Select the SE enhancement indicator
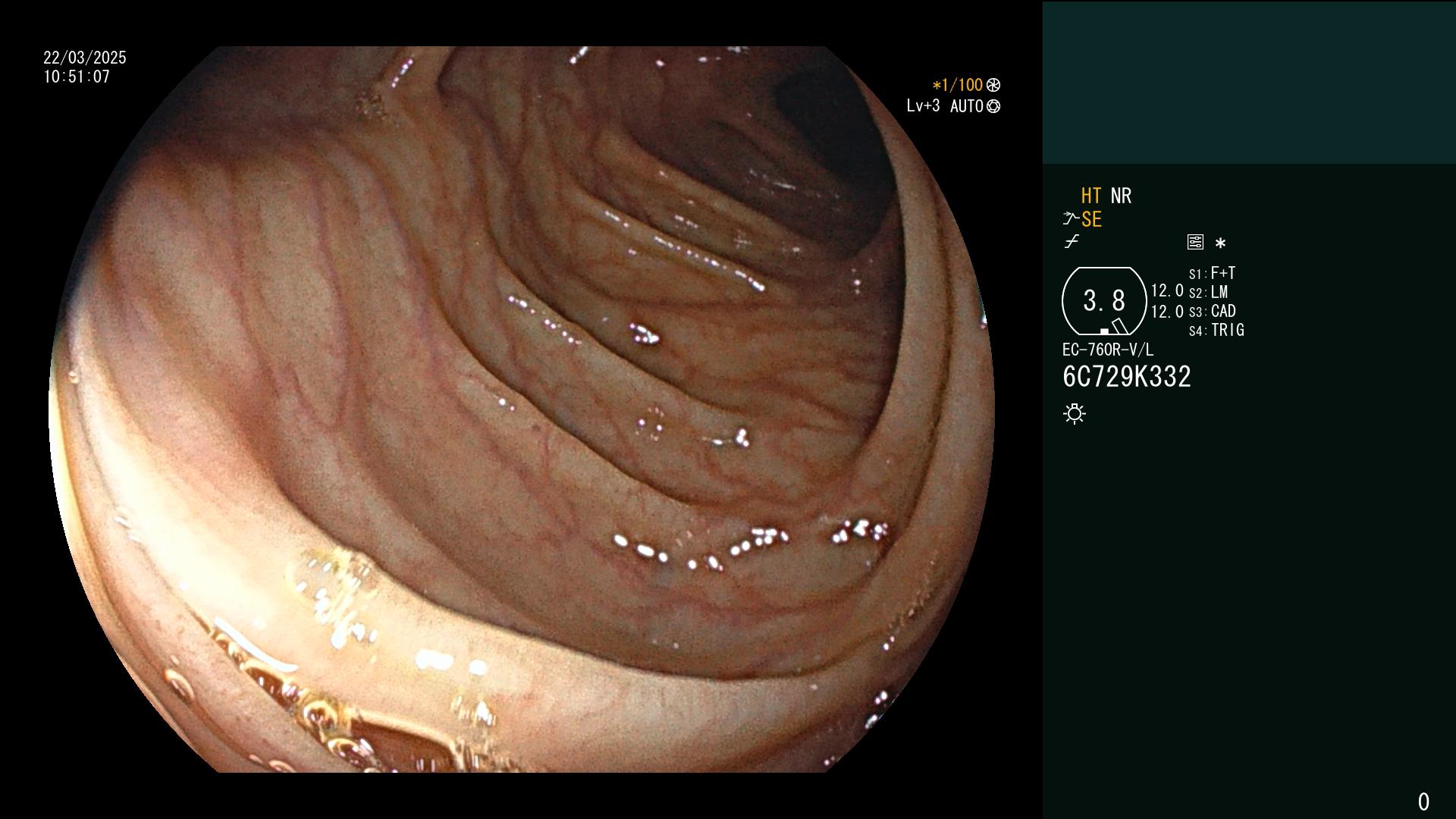The height and width of the screenshot is (819, 1456). (1091, 219)
